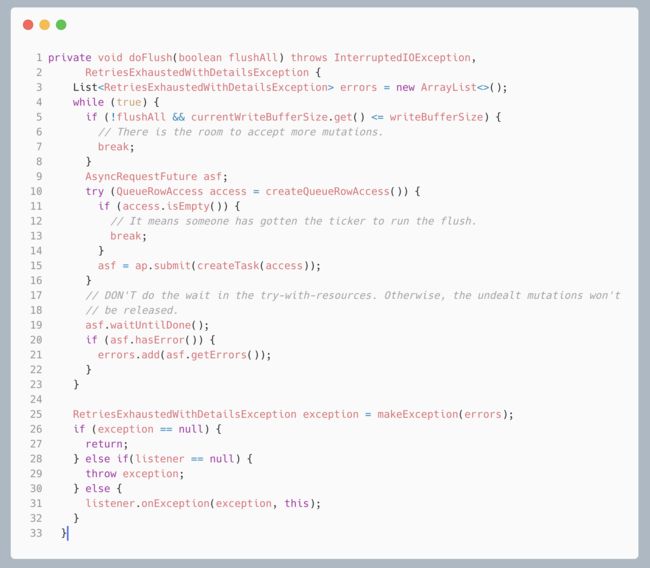
Task: Click createTask on line 15
Action: point(228,265)
